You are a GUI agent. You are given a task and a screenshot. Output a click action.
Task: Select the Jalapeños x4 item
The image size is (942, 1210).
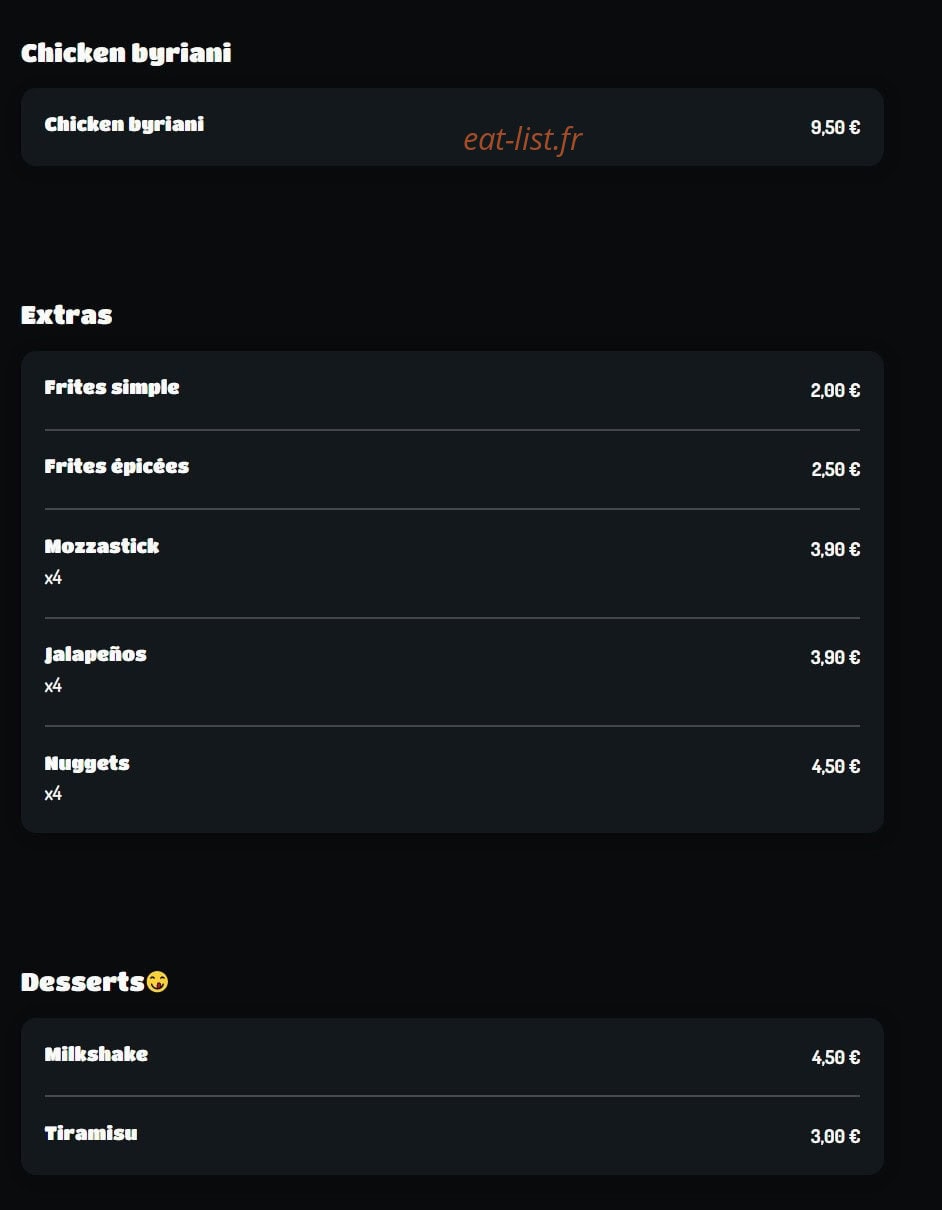[452, 671]
